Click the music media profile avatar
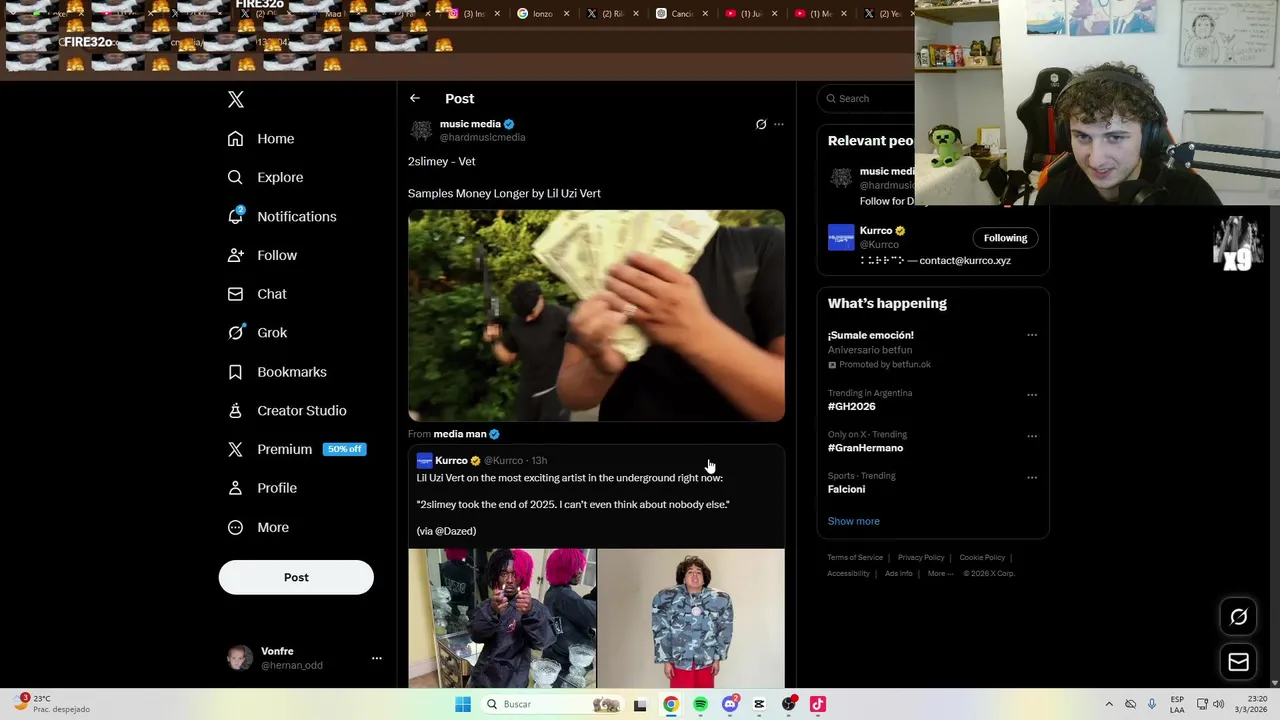The width and height of the screenshot is (1280, 720). click(x=421, y=131)
